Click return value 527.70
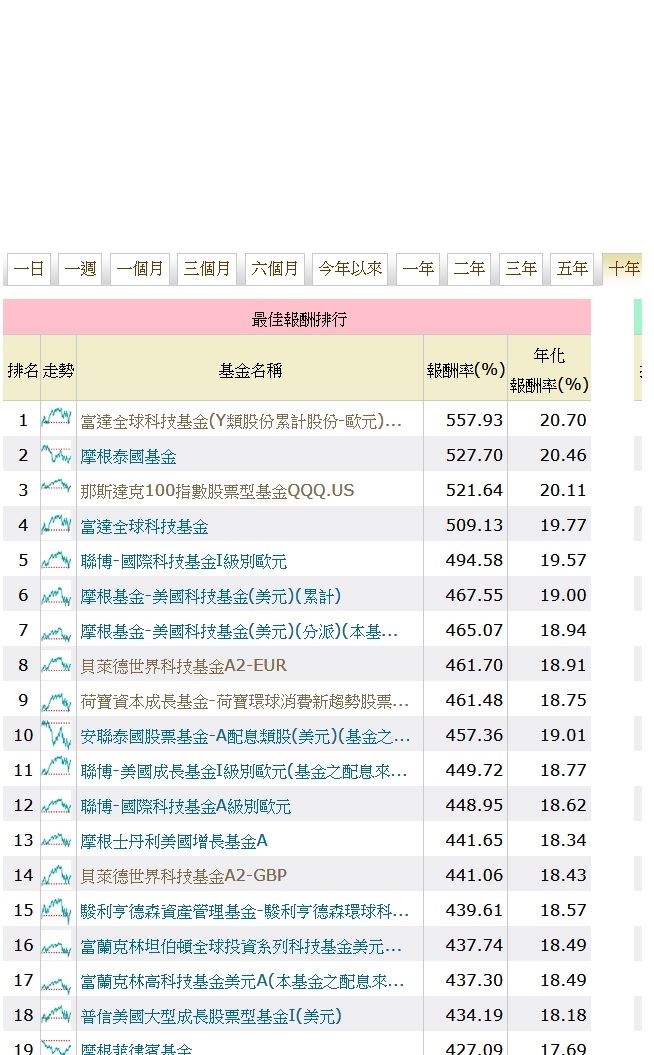The height and width of the screenshot is (1055, 654). pos(474,455)
